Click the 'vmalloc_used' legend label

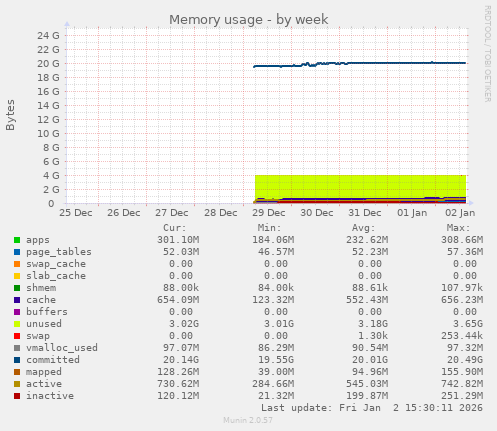coord(62,348)
